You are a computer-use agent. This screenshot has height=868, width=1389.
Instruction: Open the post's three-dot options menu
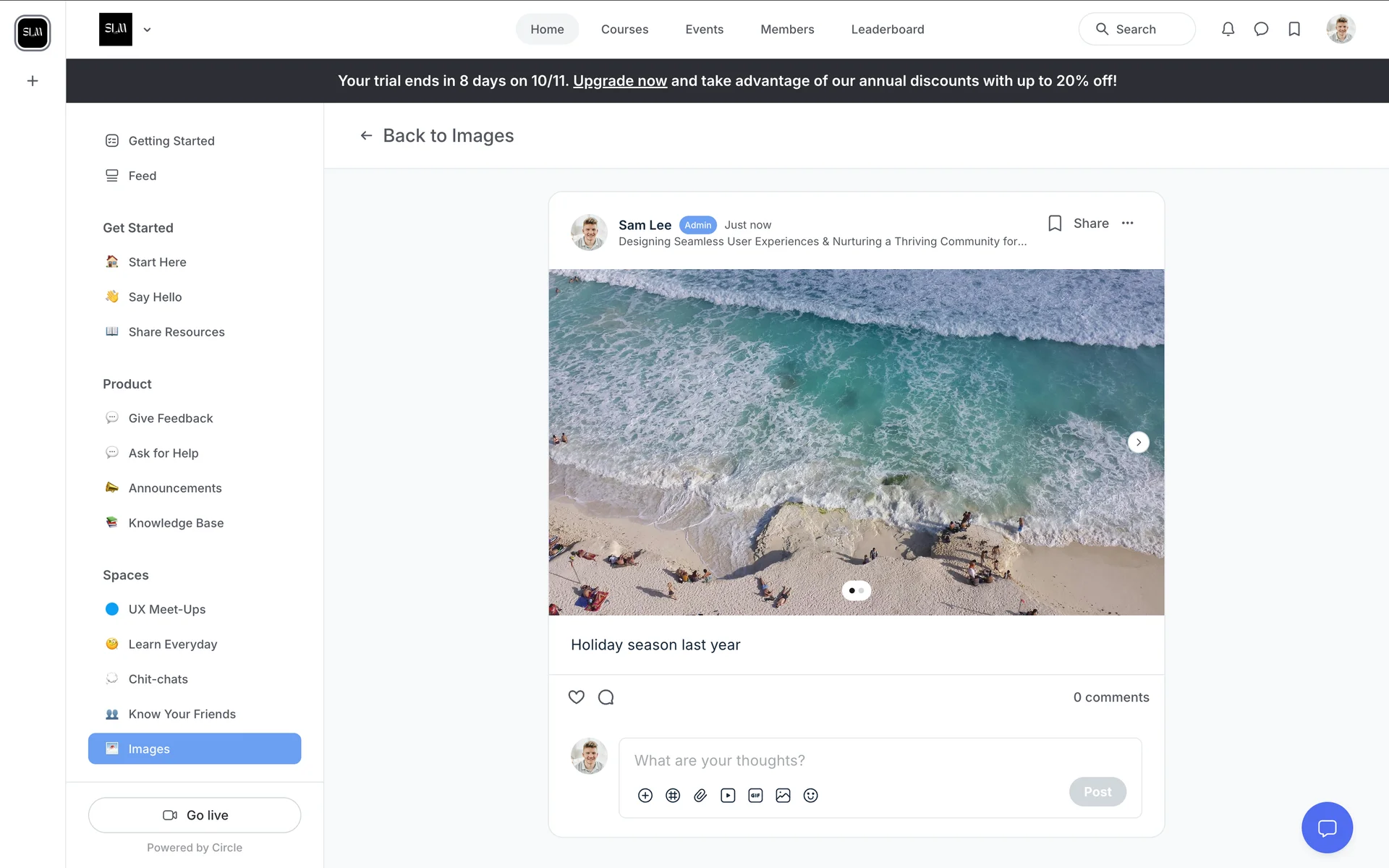coord(1127,224)
